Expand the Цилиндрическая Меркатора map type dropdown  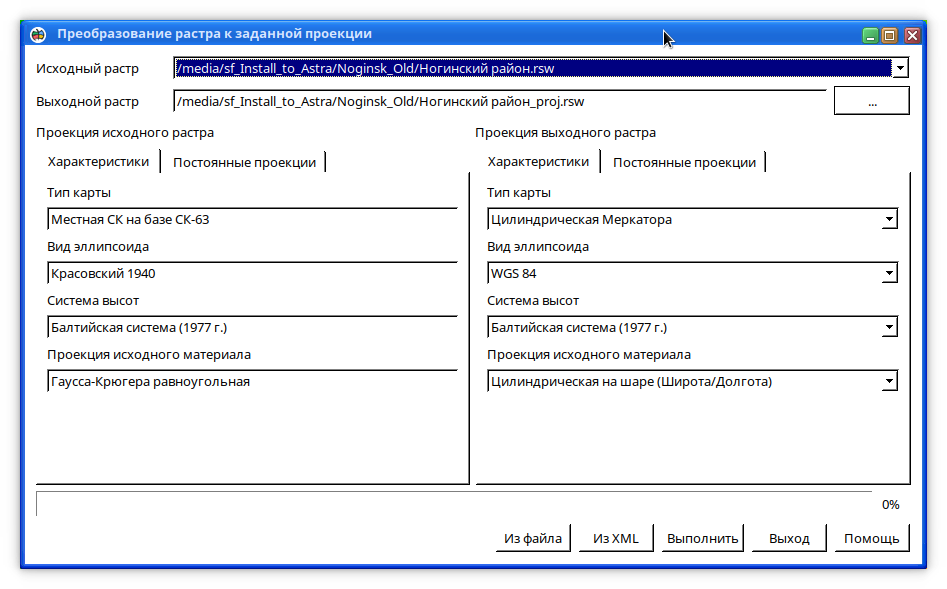(889, 219)
